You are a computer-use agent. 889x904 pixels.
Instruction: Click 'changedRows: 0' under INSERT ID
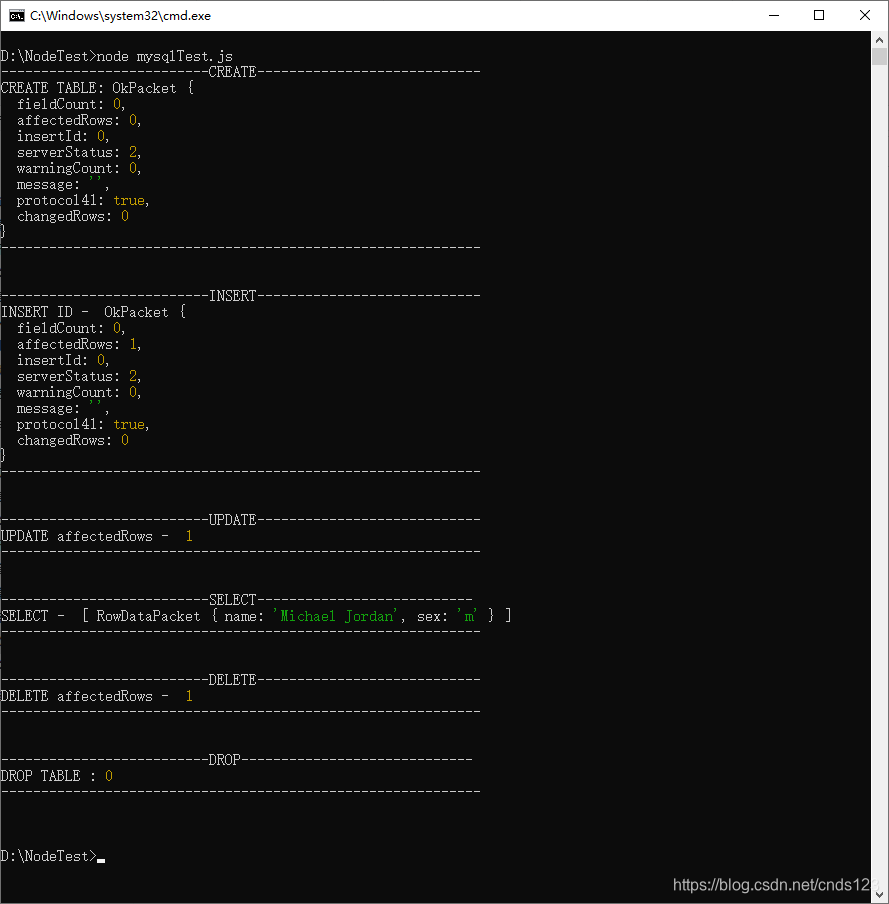tap(73, 440)
